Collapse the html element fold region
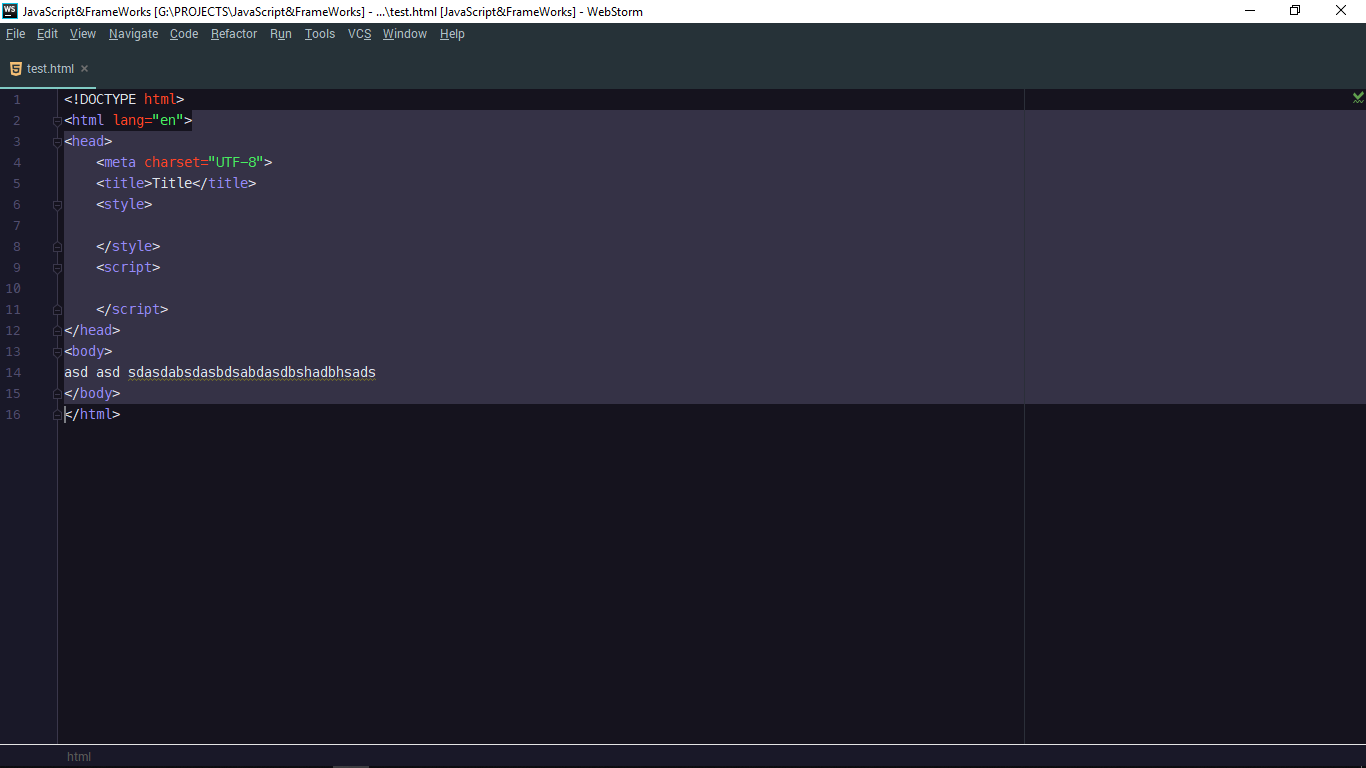The height and width of the screenshot is (768, 1366). pos(57,120)
